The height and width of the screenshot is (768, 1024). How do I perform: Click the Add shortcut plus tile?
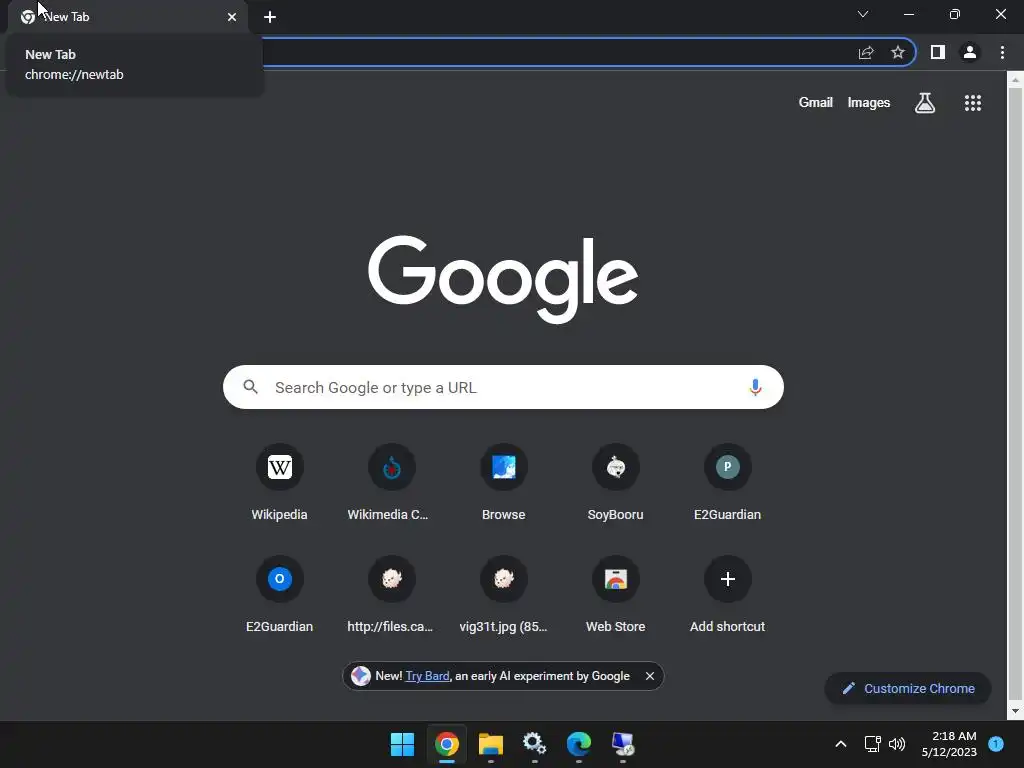pyautogui.click(x=728, y=579)
